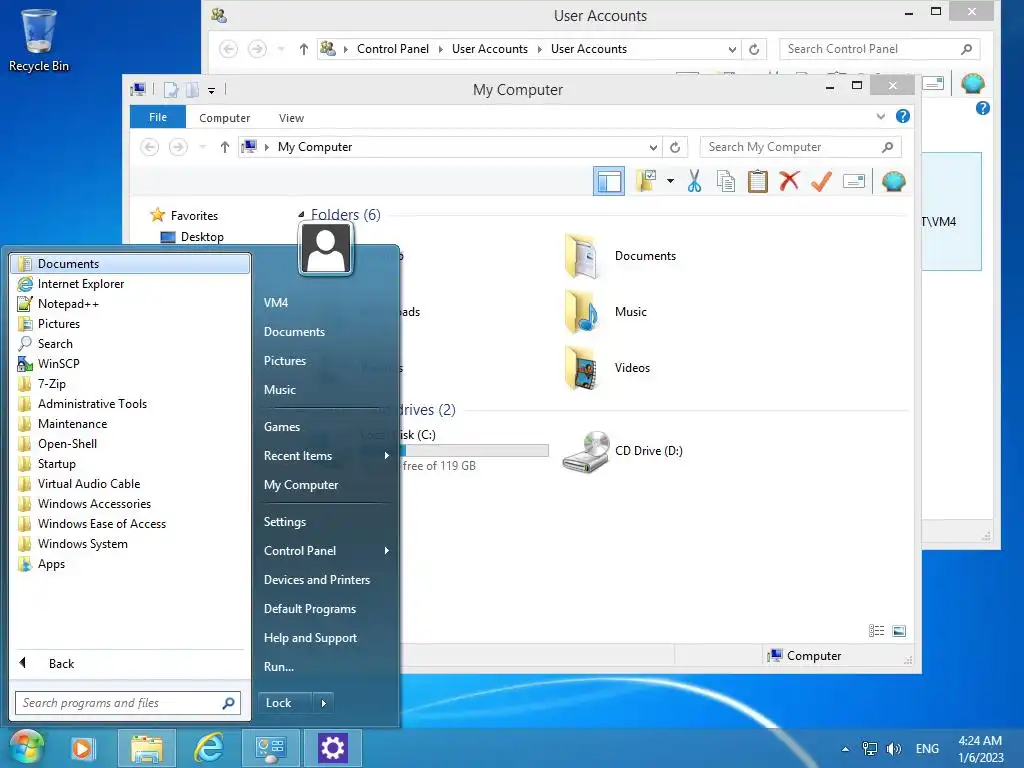The width and height of the screenshot is (1024, 768).
Task: Select Desktop under Favorites
Action: tap(202, 236)
